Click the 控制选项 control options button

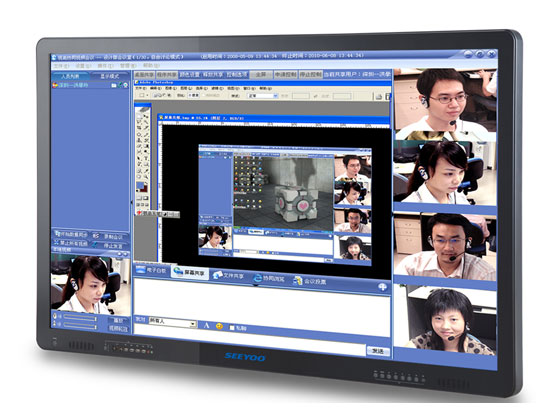click(x=237, y=75)
